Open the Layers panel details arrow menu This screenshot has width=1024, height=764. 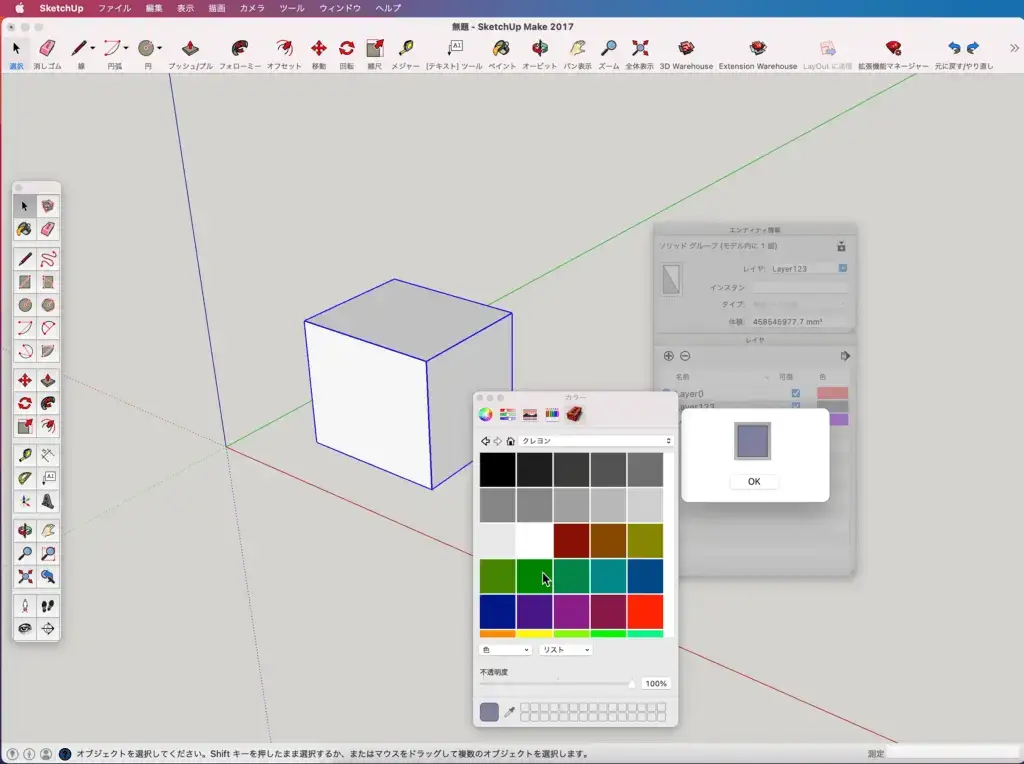(x=845, y=356)
